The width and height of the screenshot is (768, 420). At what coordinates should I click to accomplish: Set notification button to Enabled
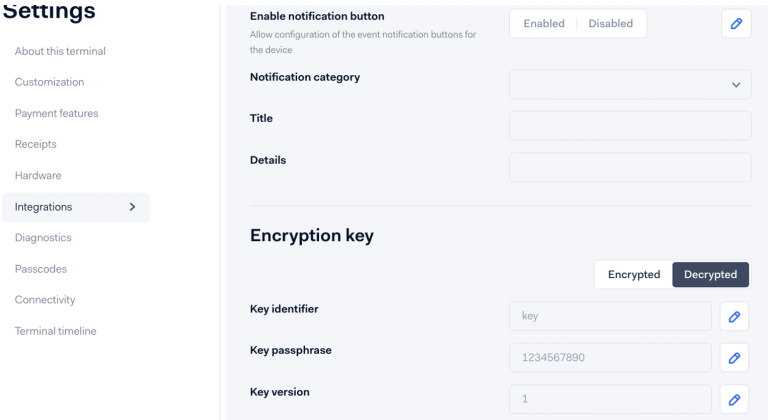(544, 23)
